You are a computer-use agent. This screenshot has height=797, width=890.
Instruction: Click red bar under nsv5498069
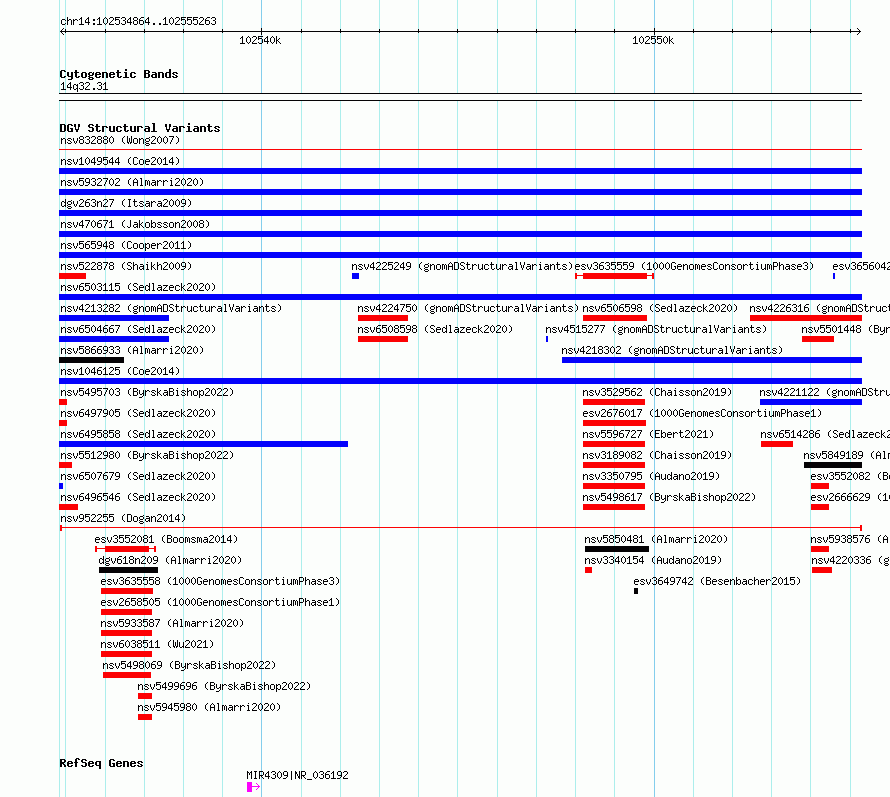click(x=127, y=675)
